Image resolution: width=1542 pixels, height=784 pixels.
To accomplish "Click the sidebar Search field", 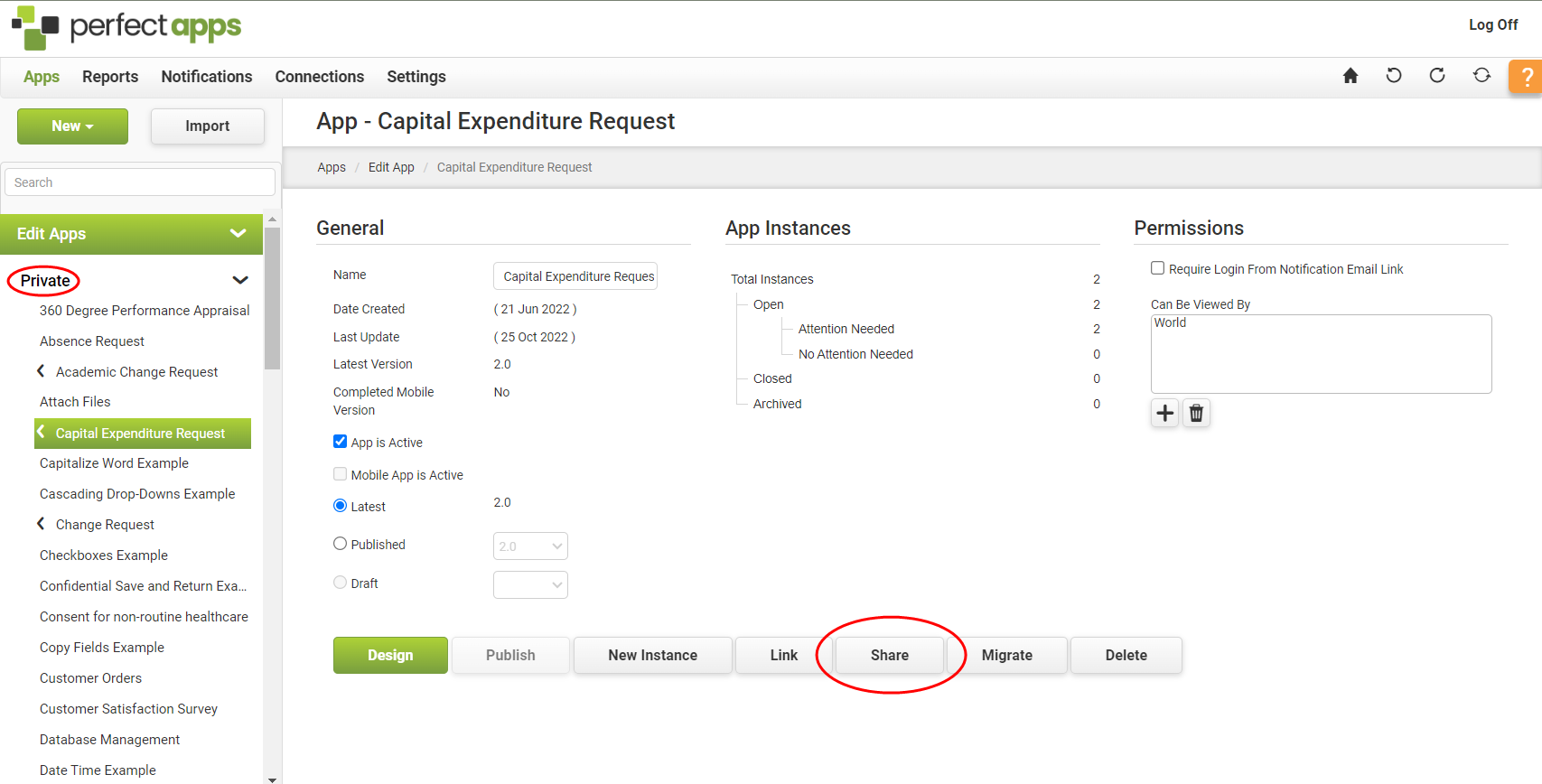I will tap(140, 182).
